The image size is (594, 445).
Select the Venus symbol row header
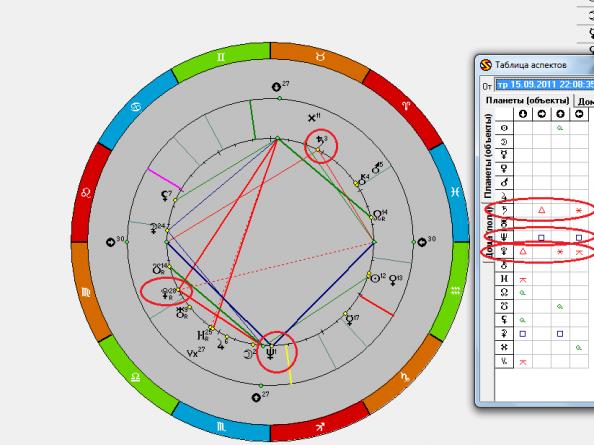(x=504, y=169)
